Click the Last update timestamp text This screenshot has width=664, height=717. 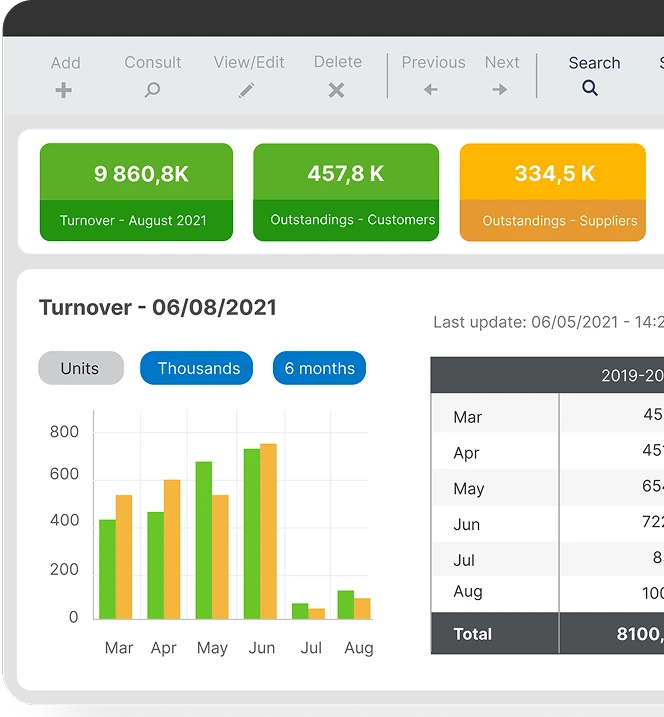[x=549, y=322]
